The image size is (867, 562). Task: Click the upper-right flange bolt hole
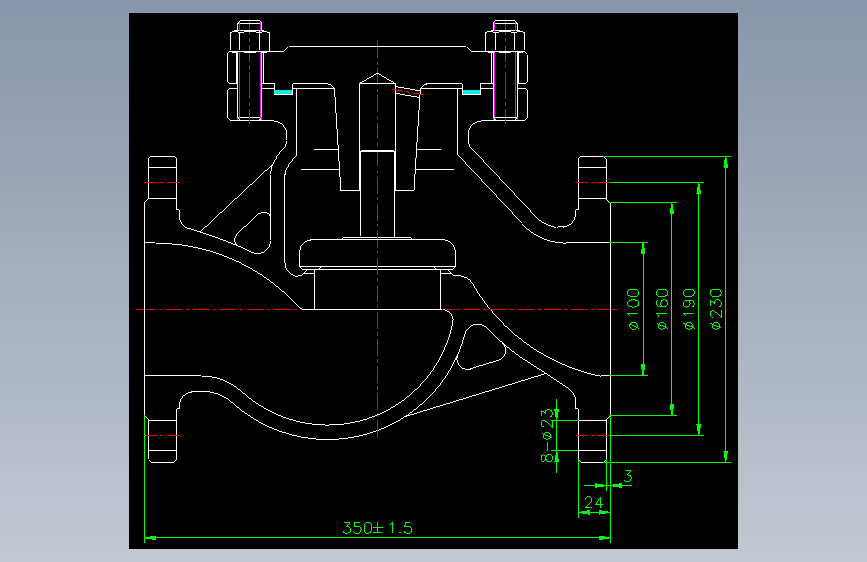click(x=592, y=183)
